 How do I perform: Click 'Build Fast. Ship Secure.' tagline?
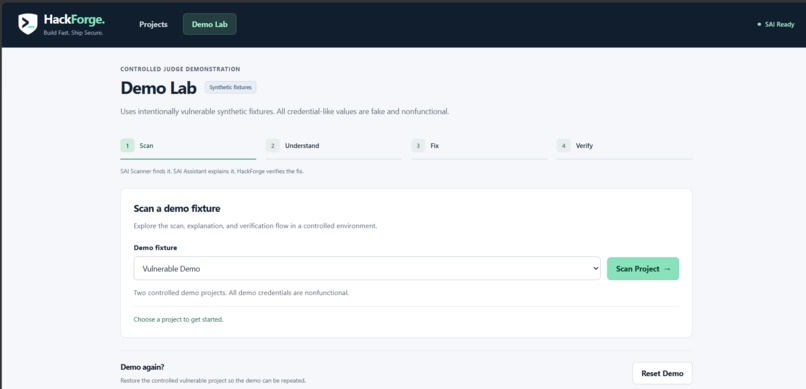coord(74,33)
